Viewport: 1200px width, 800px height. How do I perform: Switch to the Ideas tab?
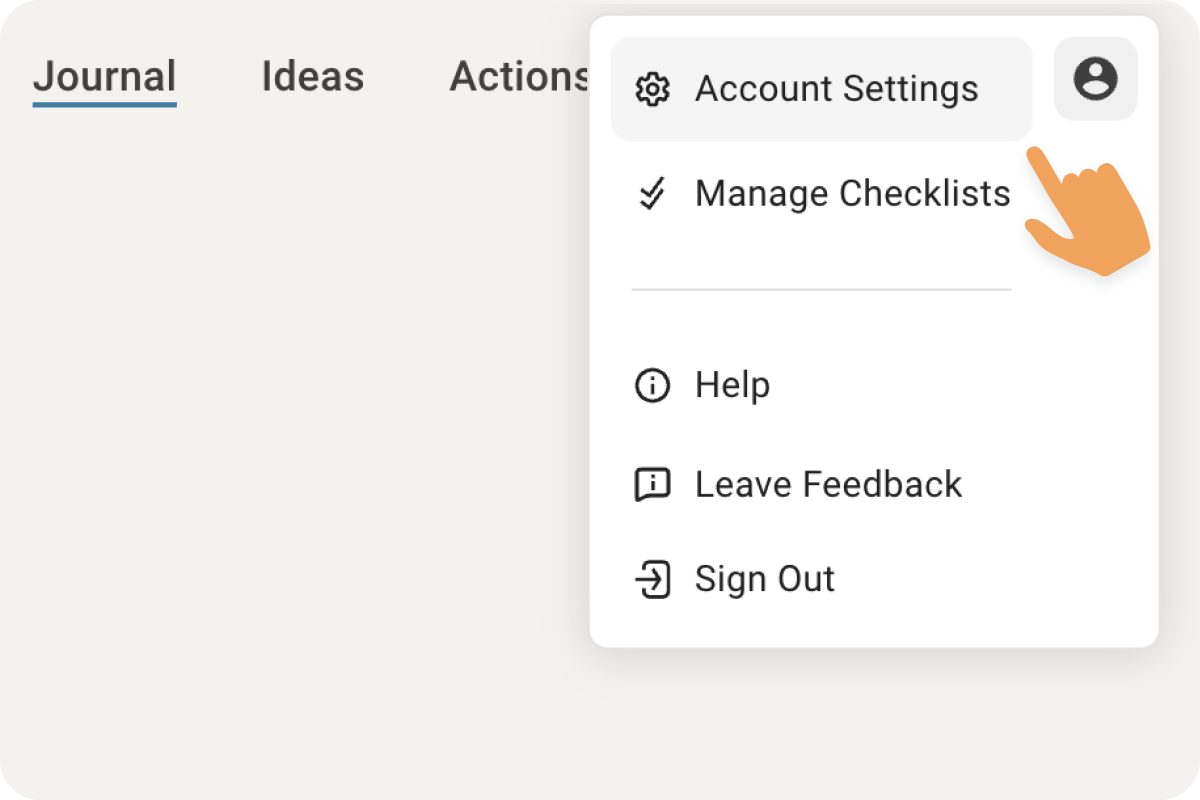click(313, 77)
